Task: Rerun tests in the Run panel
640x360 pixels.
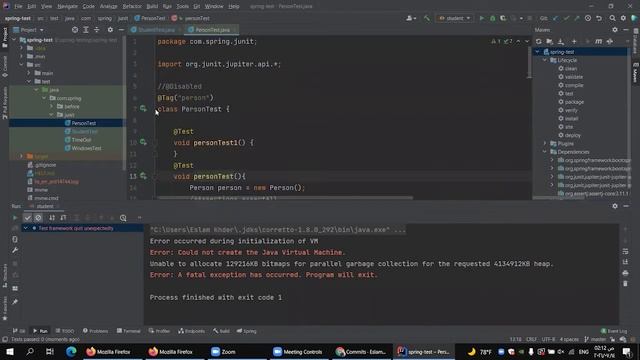Action: tap(15, 218)
